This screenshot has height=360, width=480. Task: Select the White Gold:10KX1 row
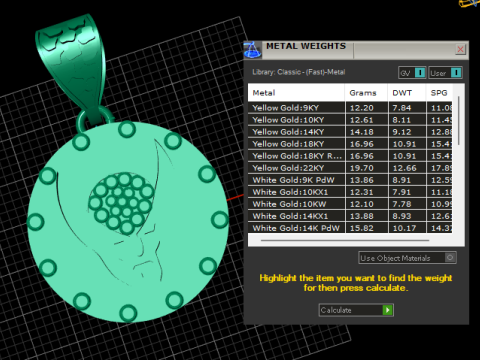350,192
